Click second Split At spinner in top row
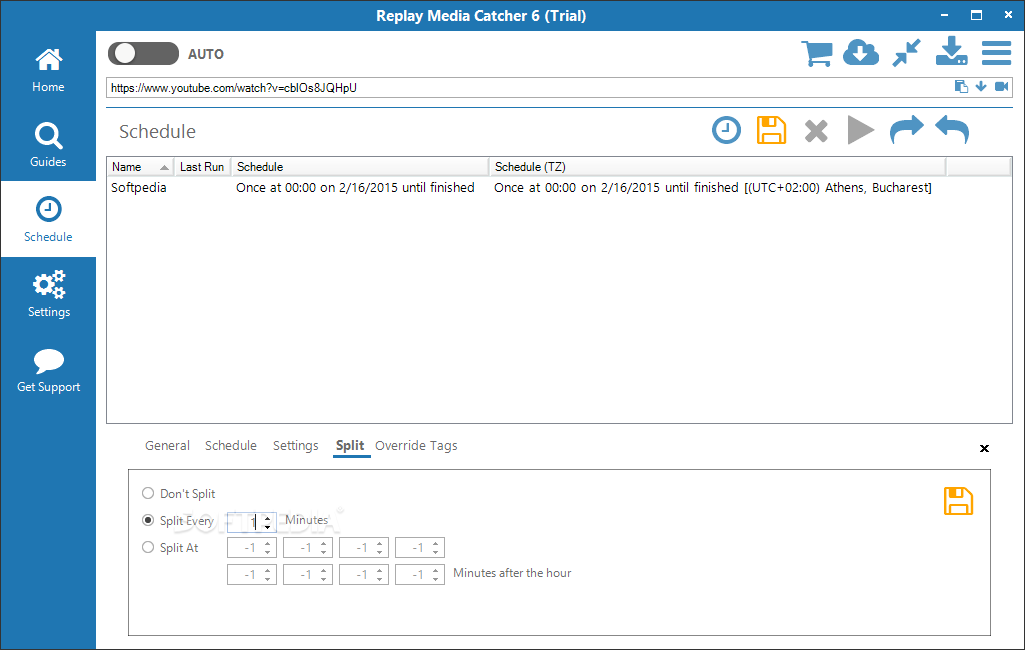Image resolution: width=1025 pixels, height=650 pixels. point(308,548)
